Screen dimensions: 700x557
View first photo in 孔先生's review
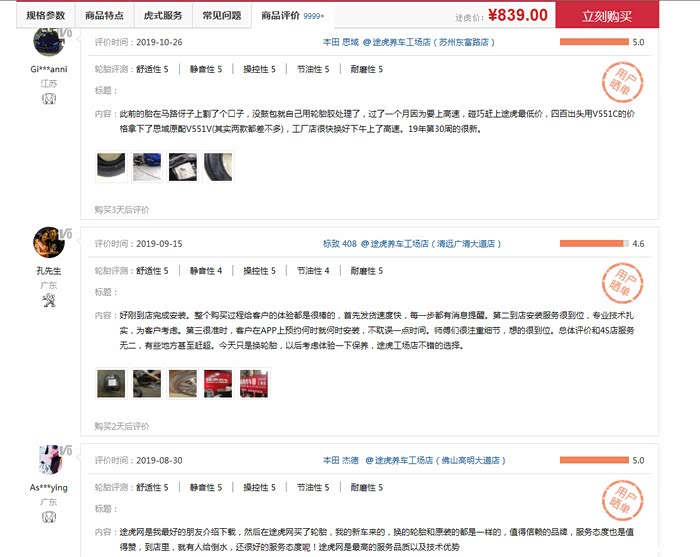pos(111,383)
